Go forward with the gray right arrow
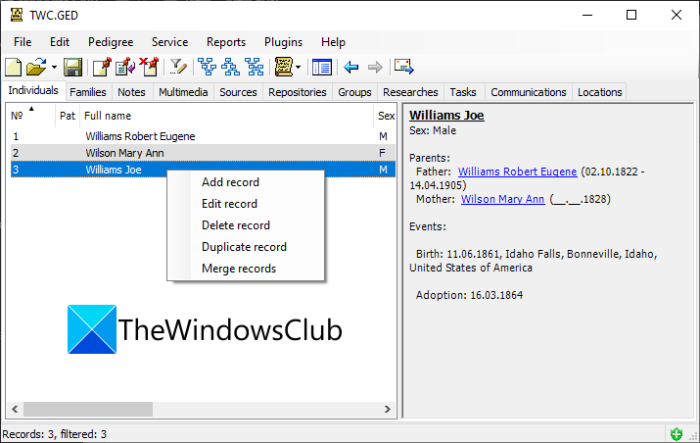Image resolution: width=700 pixels, height=443 pixels. [x=375, y=67]
